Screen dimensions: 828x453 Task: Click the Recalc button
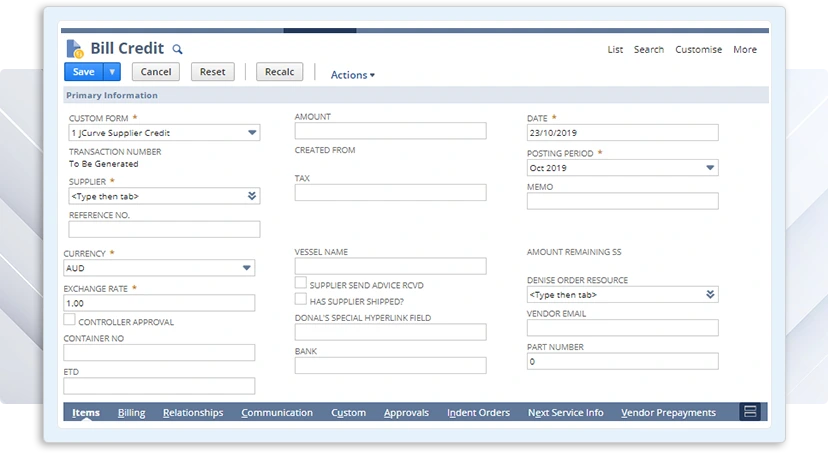[279, 72]
